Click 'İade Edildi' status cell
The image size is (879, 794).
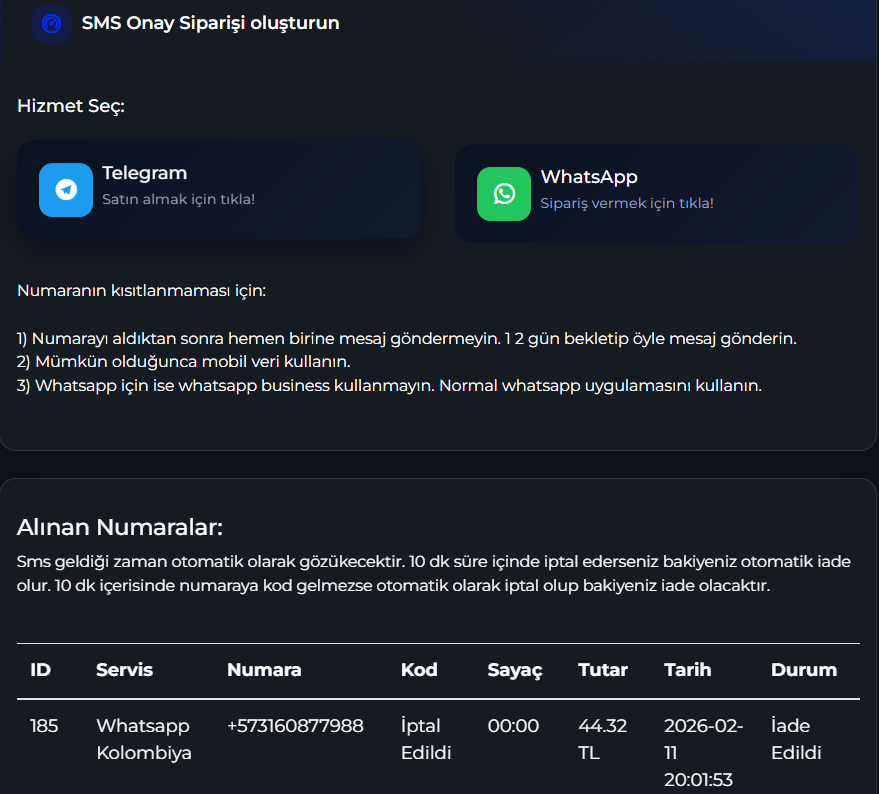797,739
